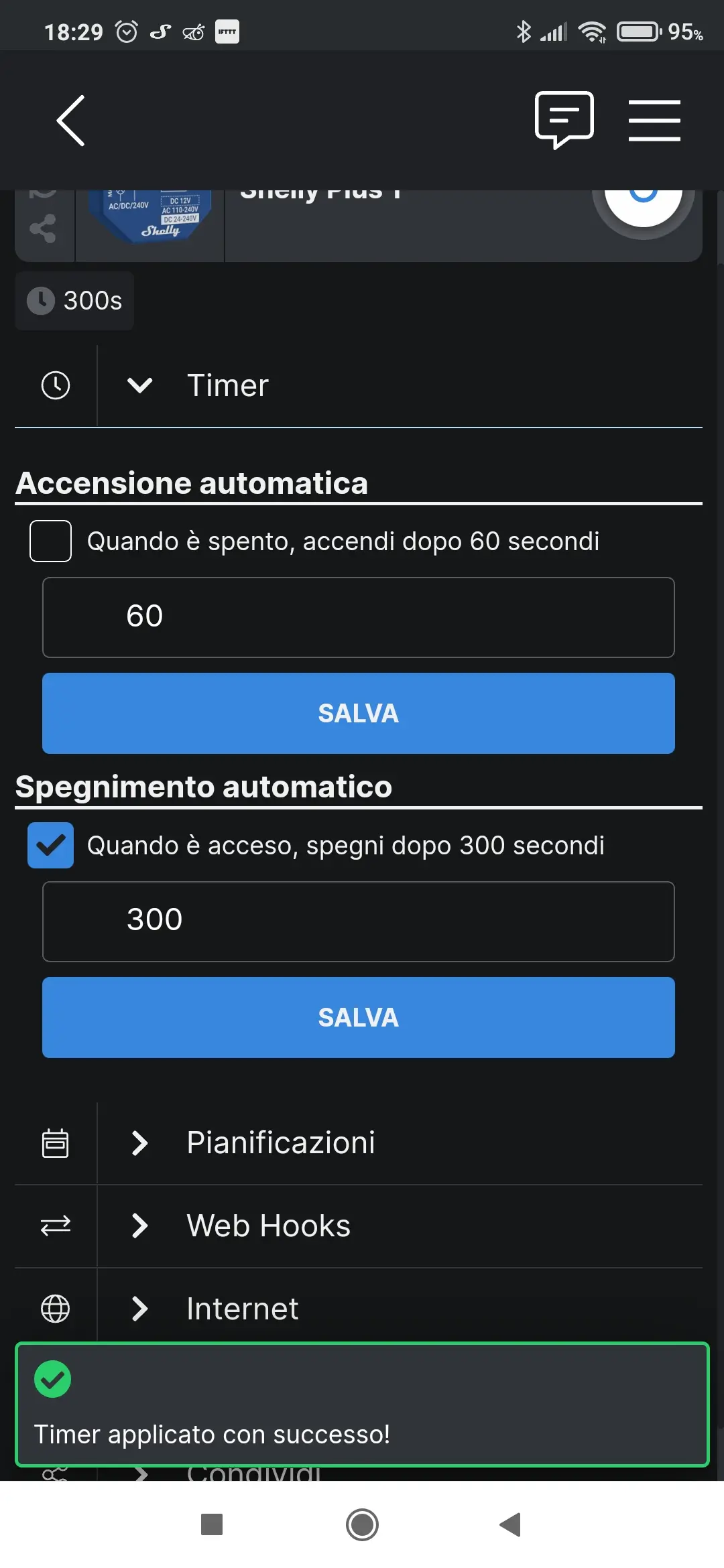Collapse the Timer section chevron
Screen dimensions: 724x1568
click(140, 385)
